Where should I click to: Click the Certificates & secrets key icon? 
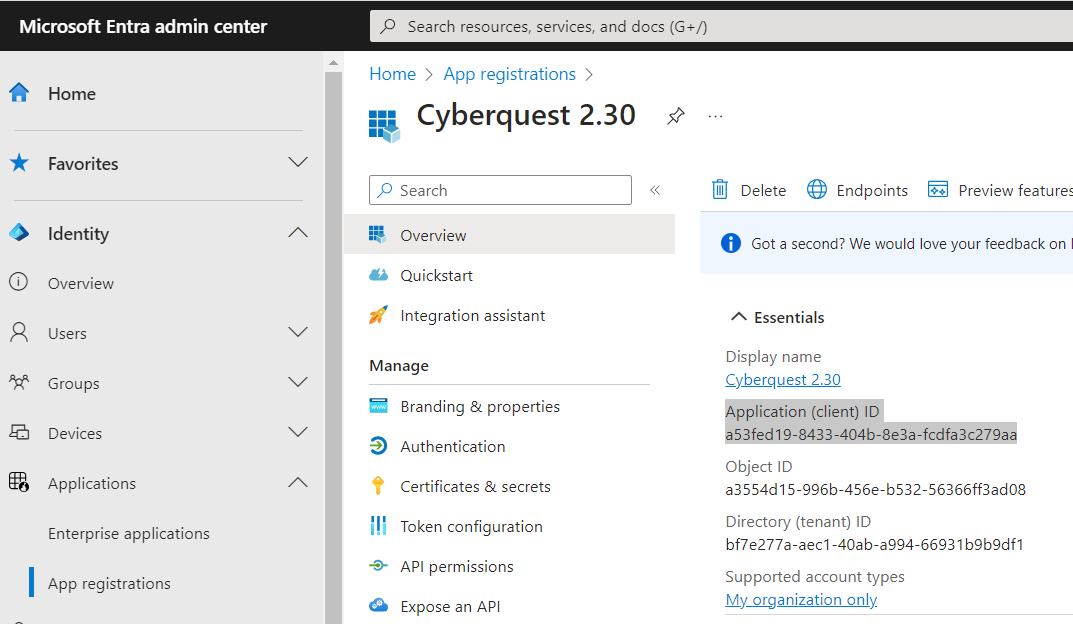click(378, 486)
